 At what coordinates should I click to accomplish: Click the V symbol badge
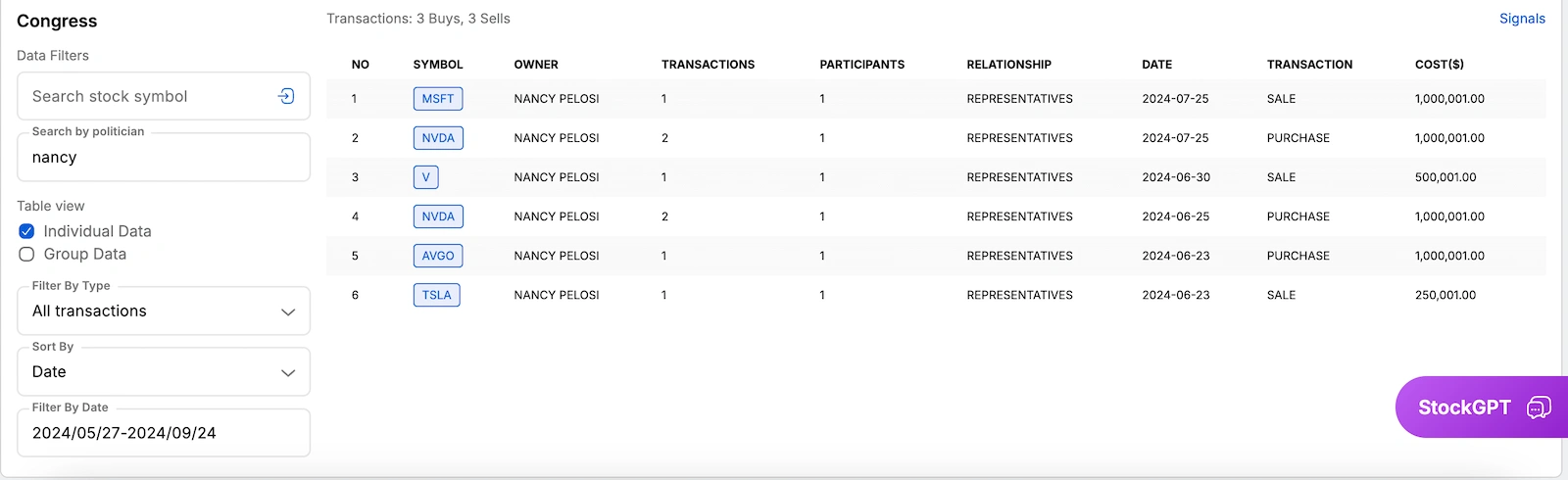tap(425, 177)
